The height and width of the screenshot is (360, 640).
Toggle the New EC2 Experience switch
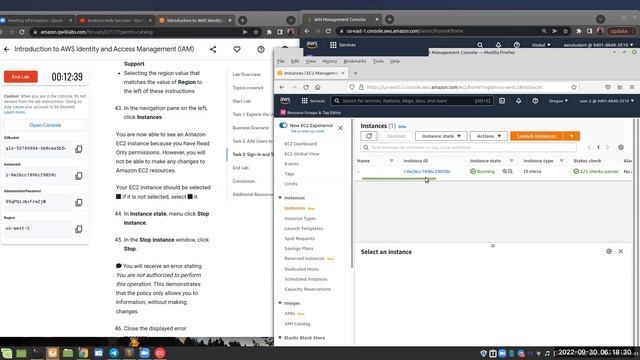coord(283,125)
